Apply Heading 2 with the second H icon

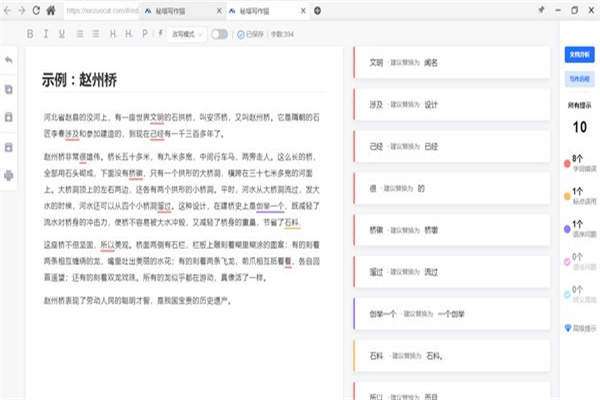click(129, 34)
